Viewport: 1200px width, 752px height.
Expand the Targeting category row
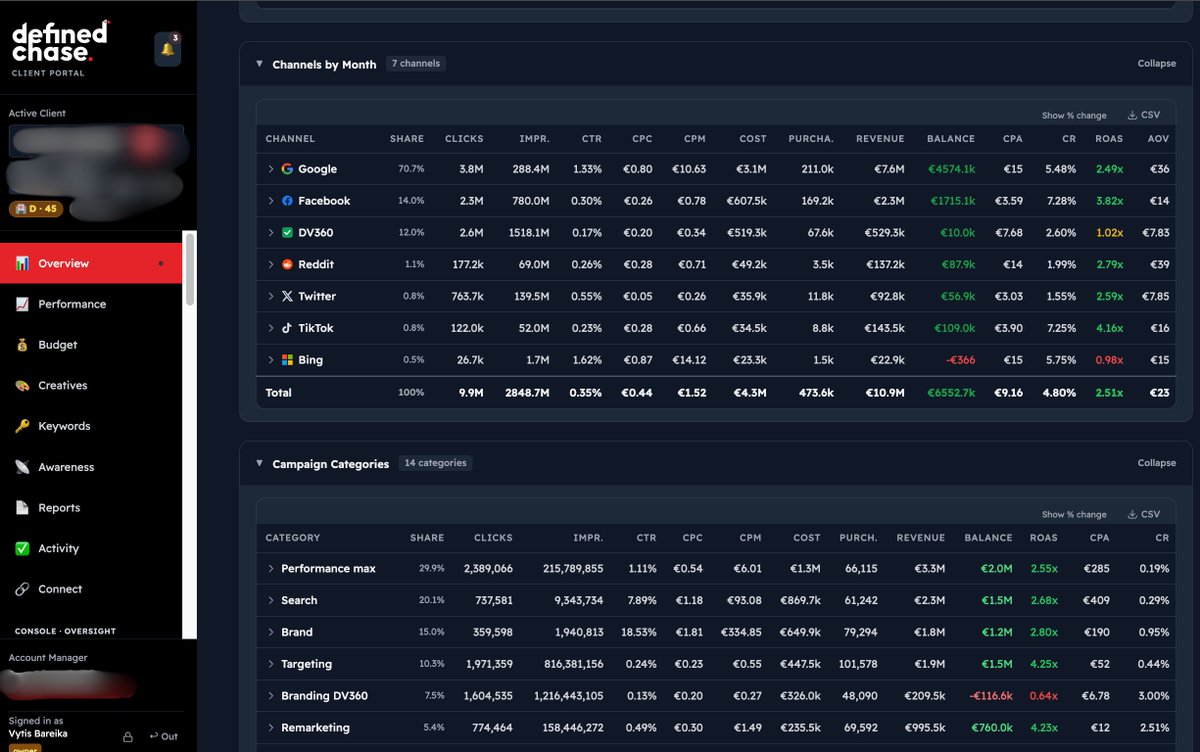click(270, 664)
